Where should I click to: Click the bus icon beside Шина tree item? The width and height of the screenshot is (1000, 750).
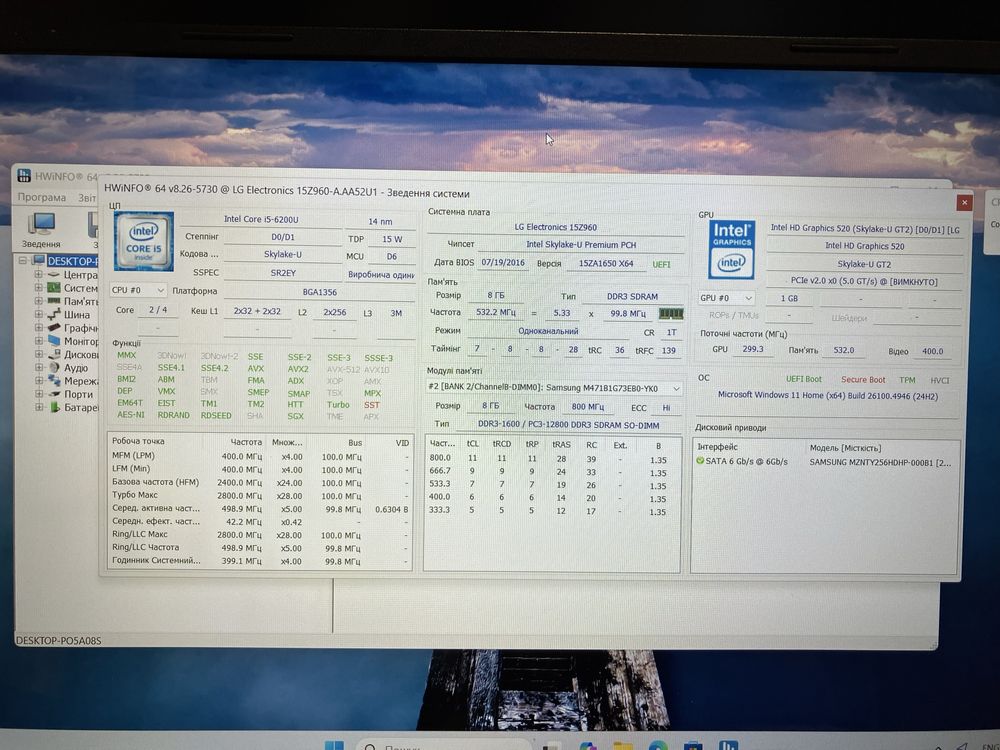pos(54,314)
